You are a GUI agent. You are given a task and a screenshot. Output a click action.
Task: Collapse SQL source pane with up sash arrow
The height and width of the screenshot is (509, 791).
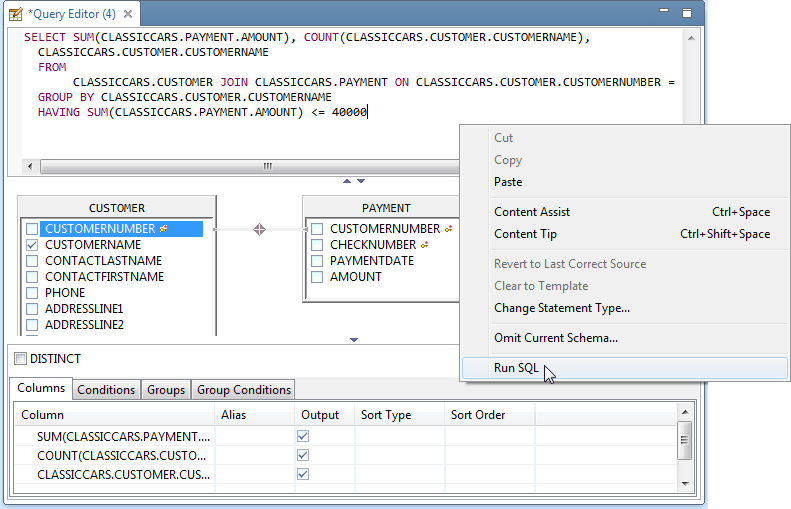tap(347, 182)
